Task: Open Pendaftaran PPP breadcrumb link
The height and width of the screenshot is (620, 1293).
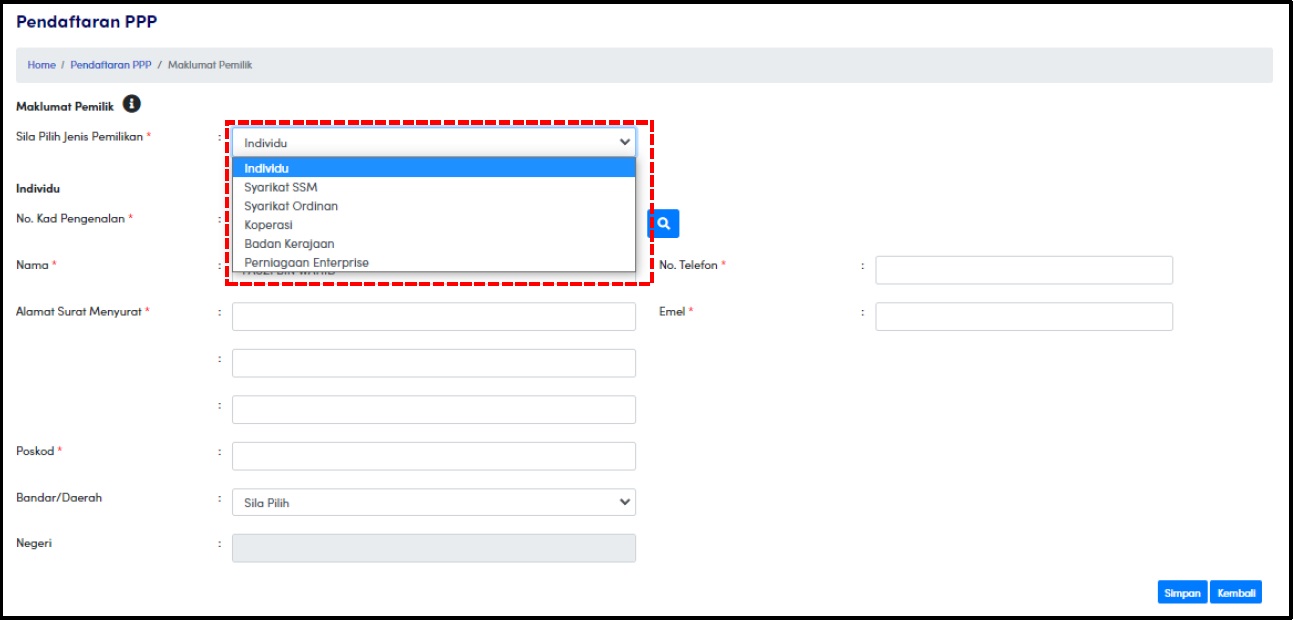Action: 111,65
